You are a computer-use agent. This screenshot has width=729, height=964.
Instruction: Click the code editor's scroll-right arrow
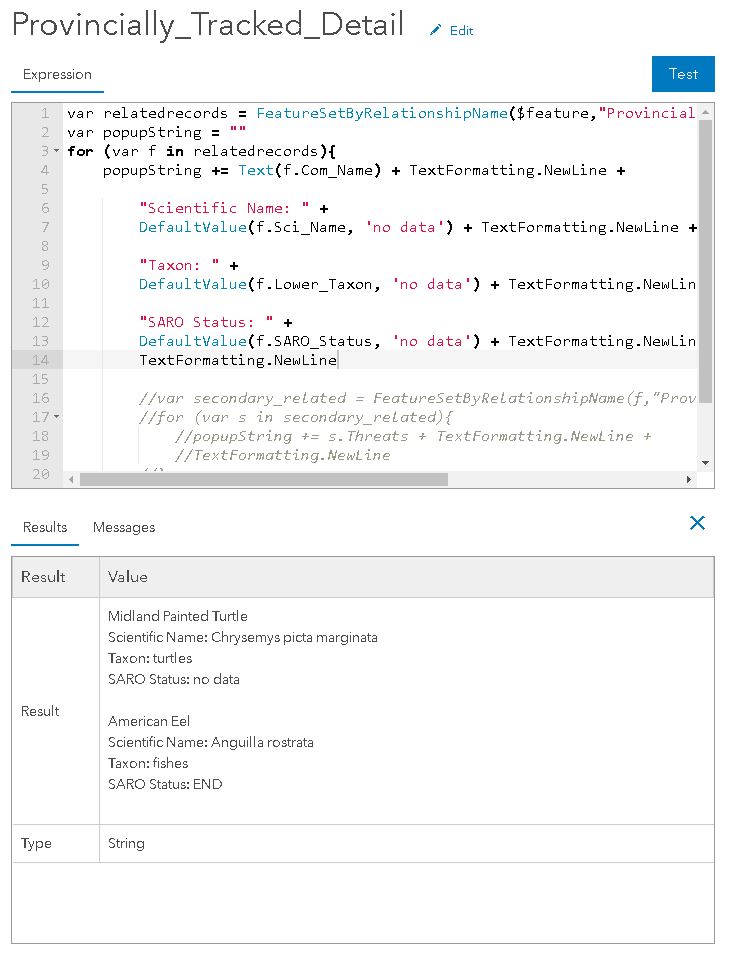coord(688,480)
